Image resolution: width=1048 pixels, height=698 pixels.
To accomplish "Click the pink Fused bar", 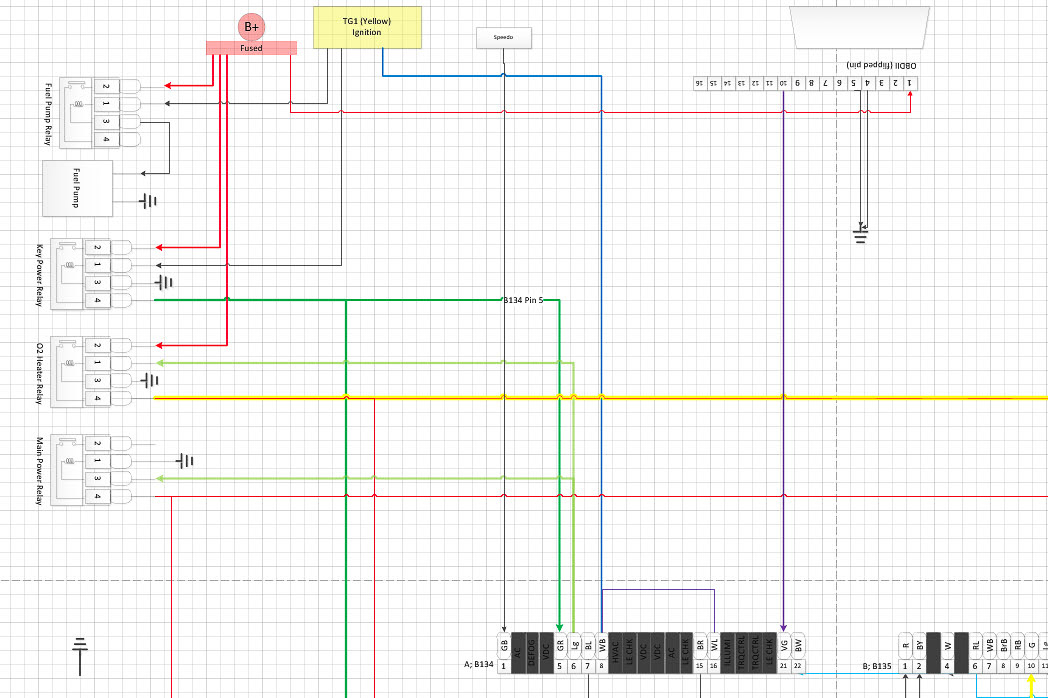I will pyautogui.click(x=251, y=48).
